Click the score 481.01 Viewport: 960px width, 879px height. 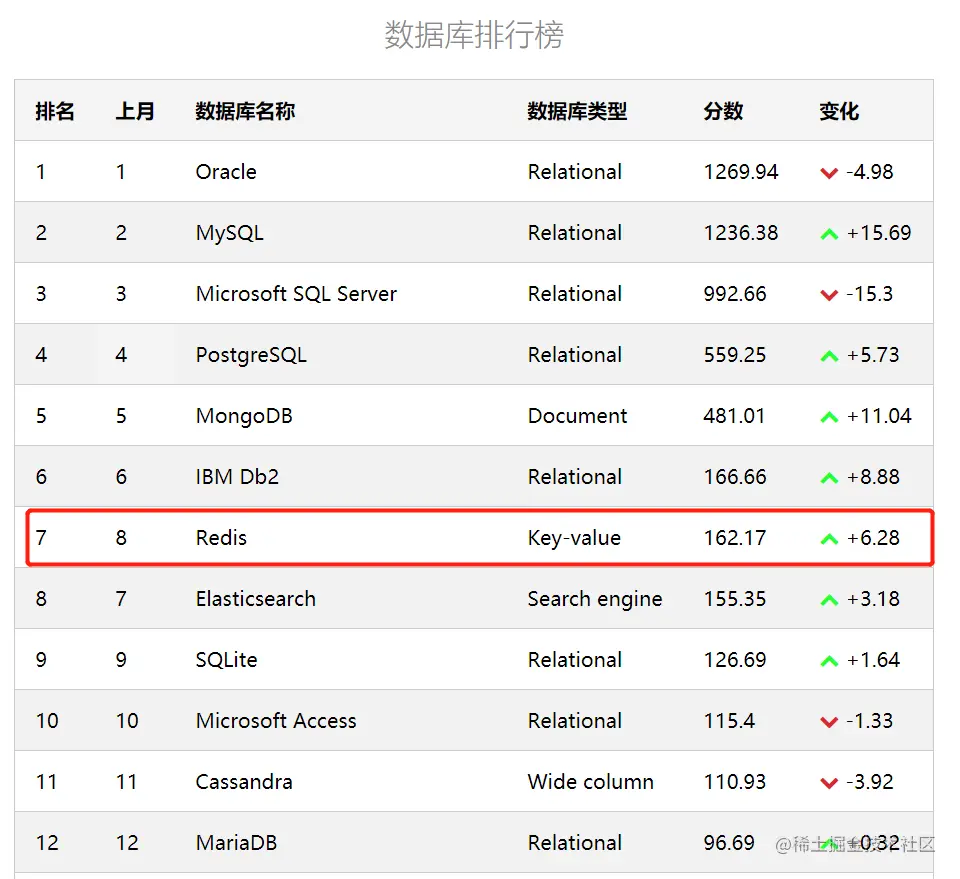[734, 416]
